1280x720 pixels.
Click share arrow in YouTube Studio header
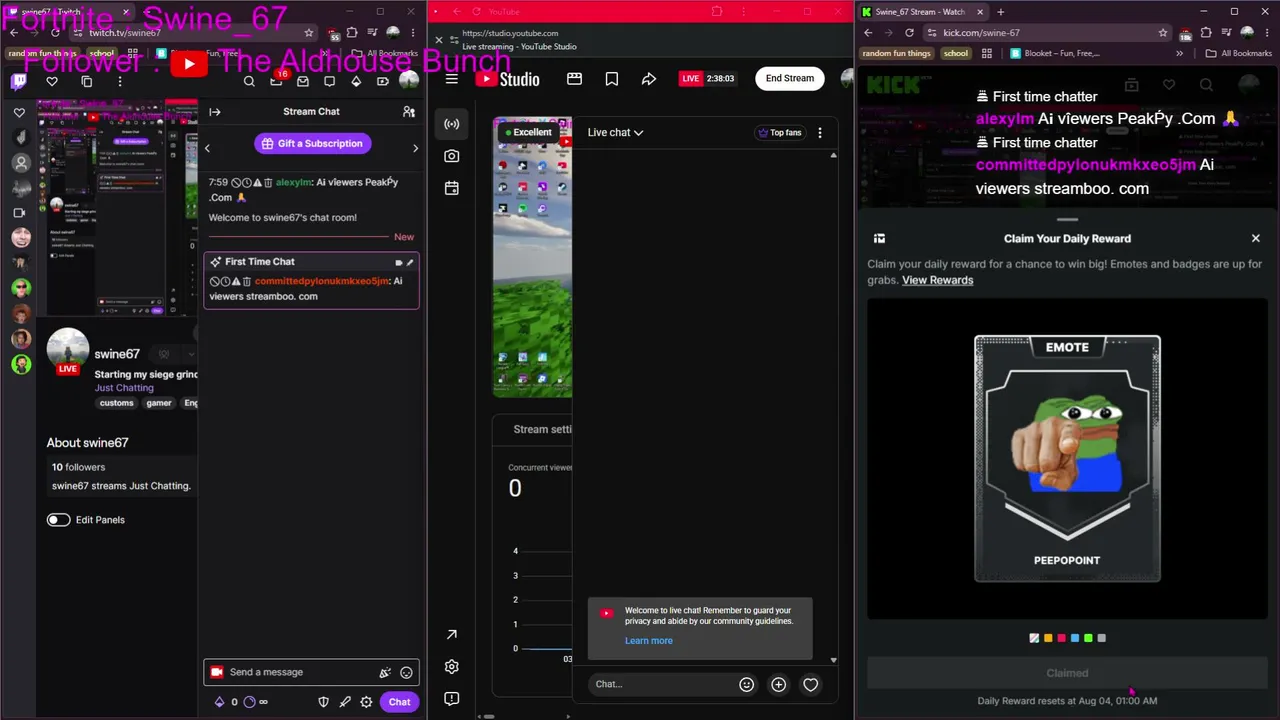[x=649, y=79]
